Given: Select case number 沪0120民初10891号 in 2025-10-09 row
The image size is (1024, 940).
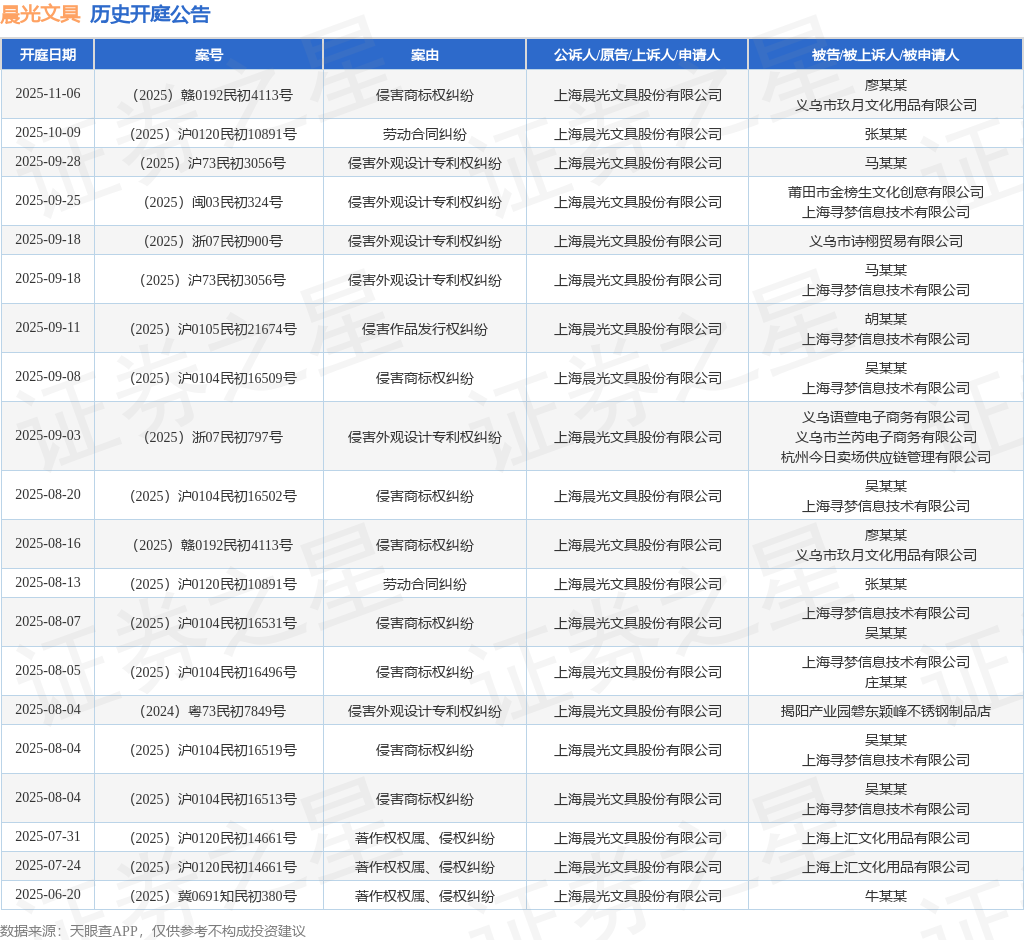Looking at the screenshot, I should tap(213, 135).
